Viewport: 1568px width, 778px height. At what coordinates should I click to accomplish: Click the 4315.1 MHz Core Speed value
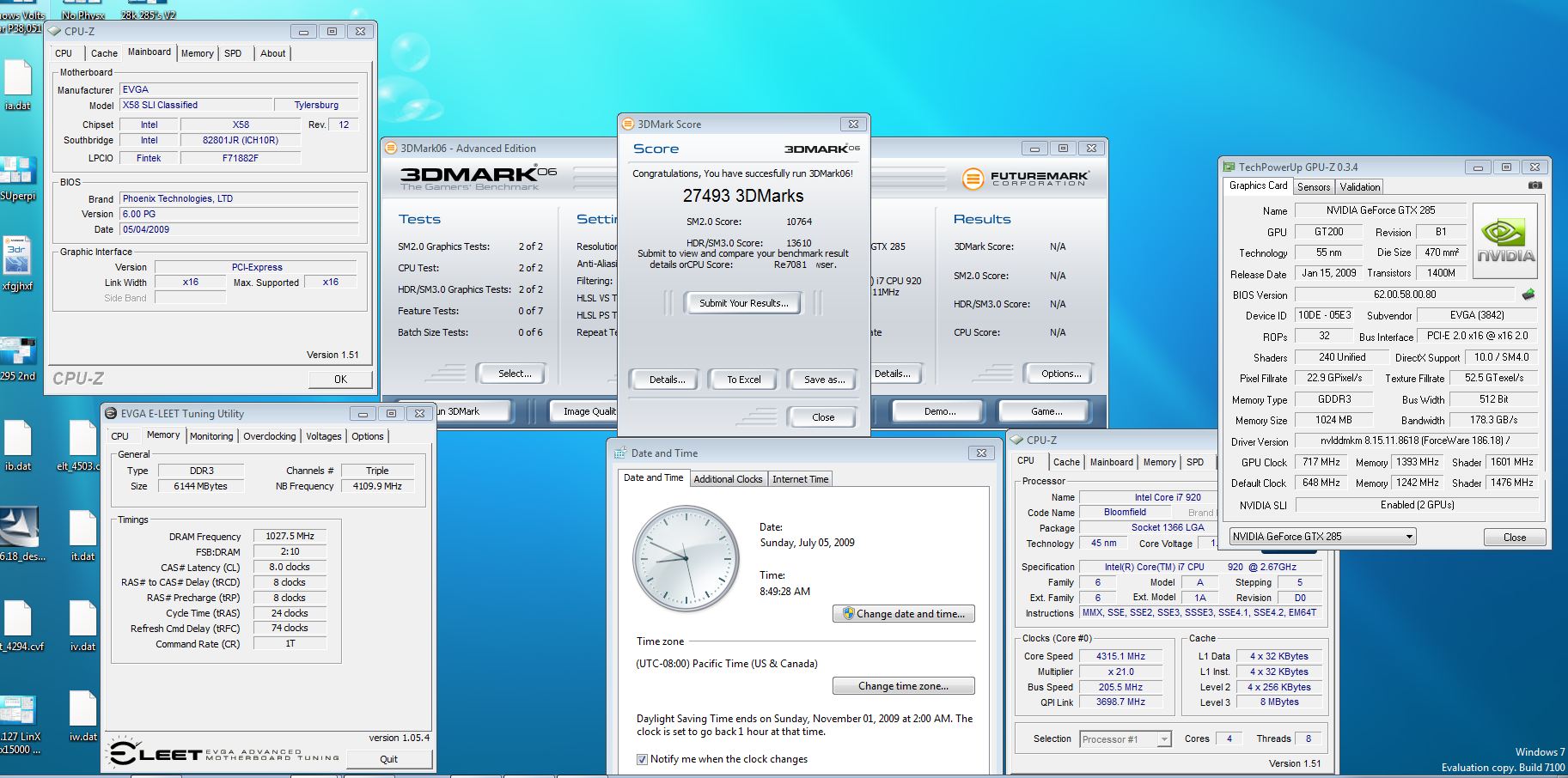[x=1120, y=656]
